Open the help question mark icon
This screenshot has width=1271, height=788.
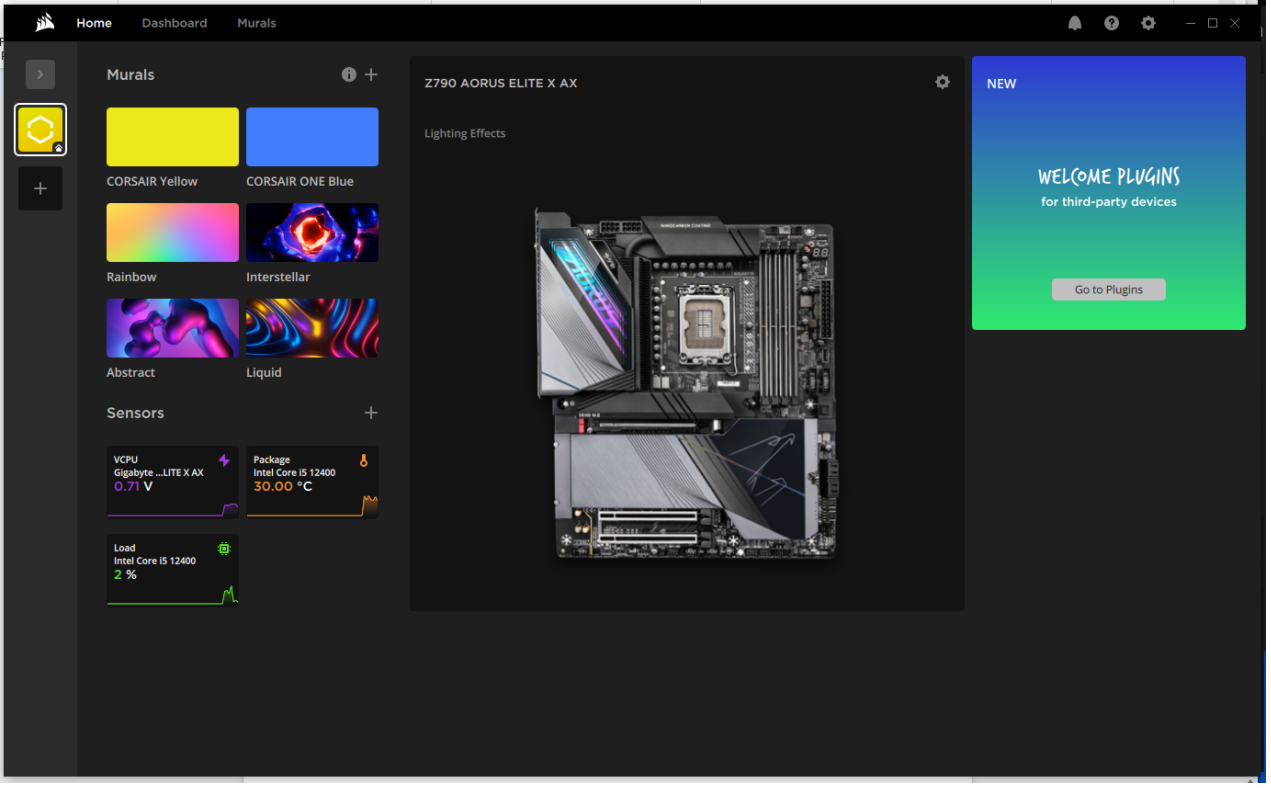coord(1111,23)
